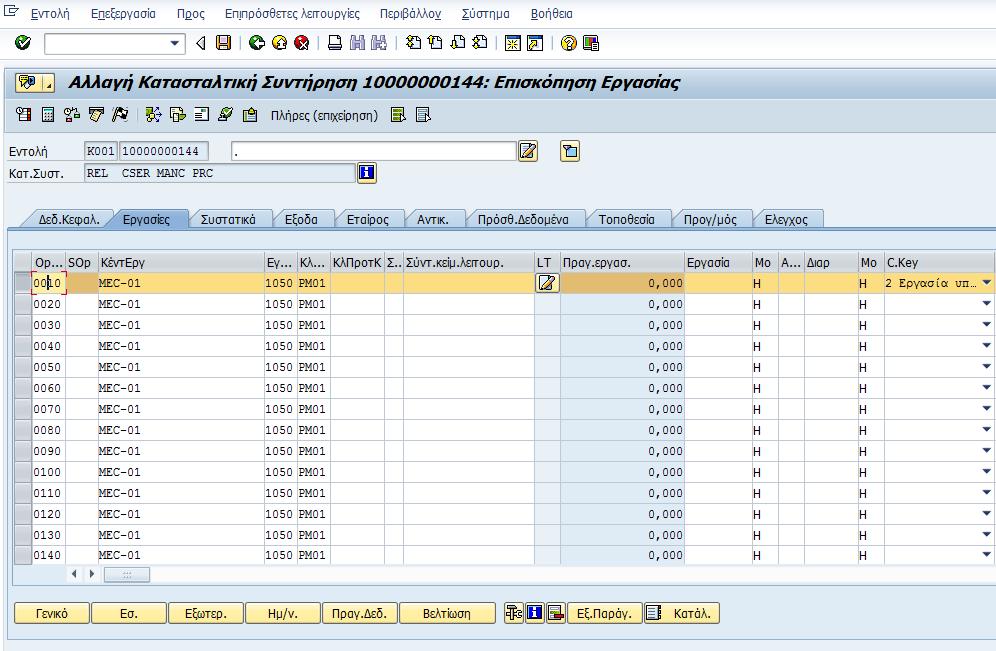Click the red delete row icon at bottom
Viewport: 996px width, 651px height.
(556, 613)
